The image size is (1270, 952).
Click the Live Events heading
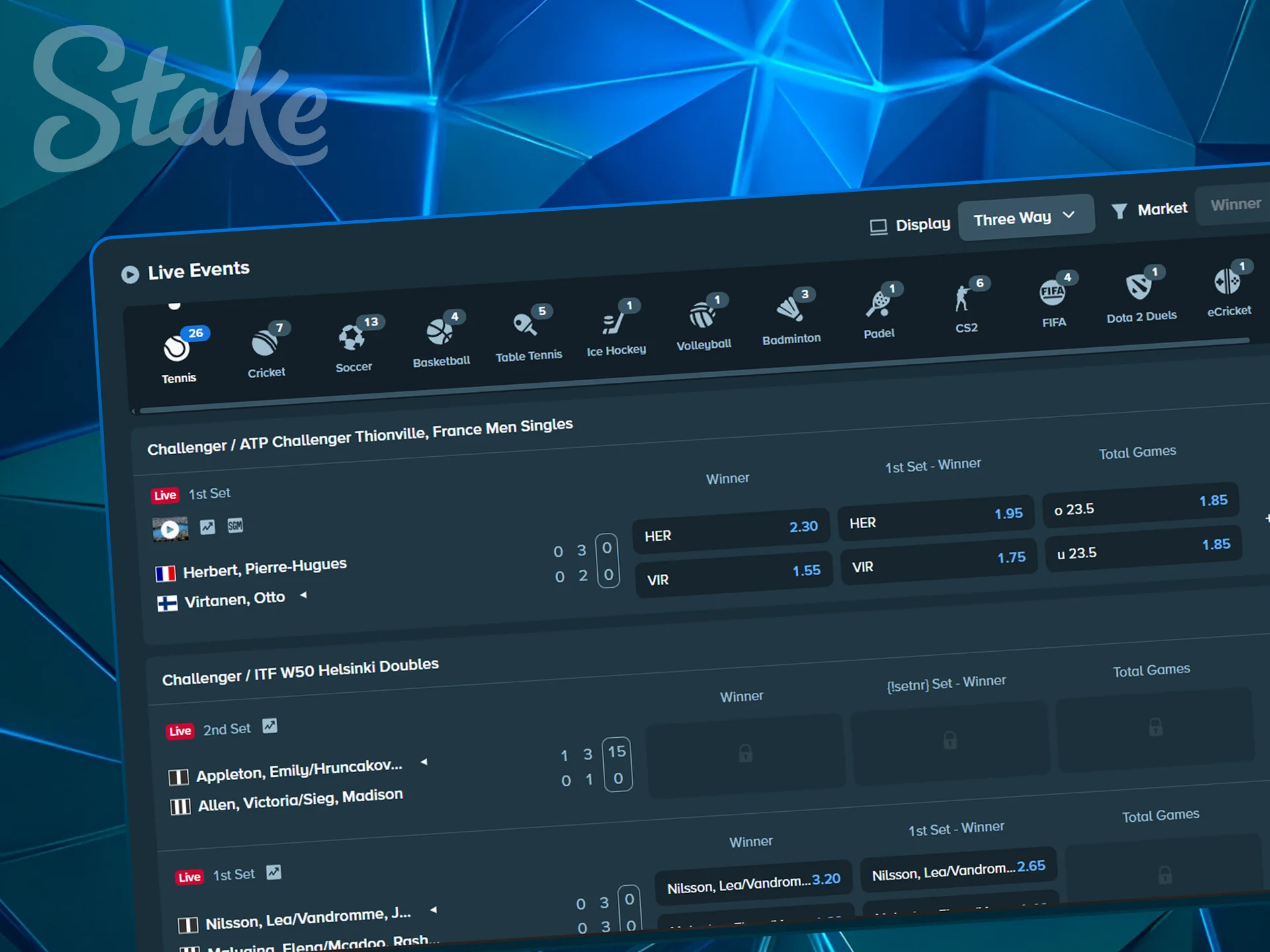pos(198,270)
